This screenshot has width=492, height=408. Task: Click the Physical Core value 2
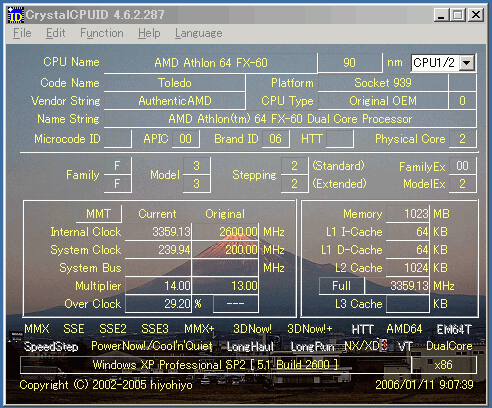462,139
